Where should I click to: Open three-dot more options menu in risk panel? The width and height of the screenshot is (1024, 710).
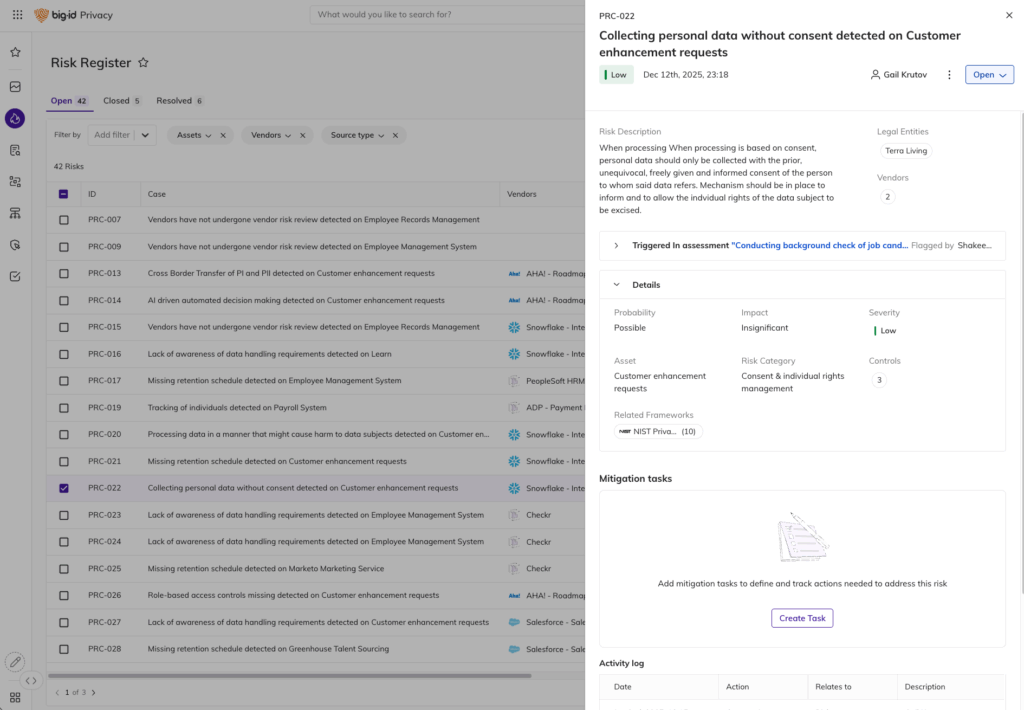pos(949,75)
